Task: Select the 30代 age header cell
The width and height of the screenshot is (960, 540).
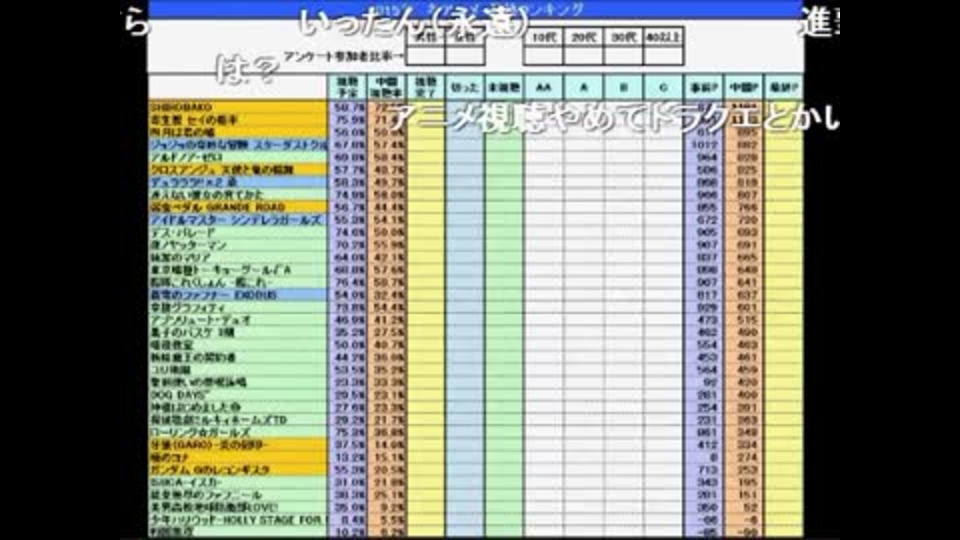Action: 623,37
